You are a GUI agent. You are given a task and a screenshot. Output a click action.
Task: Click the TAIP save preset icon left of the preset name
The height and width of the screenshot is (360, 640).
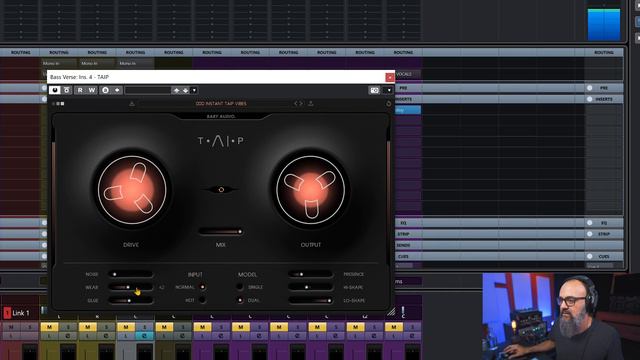tap(132, 104)
